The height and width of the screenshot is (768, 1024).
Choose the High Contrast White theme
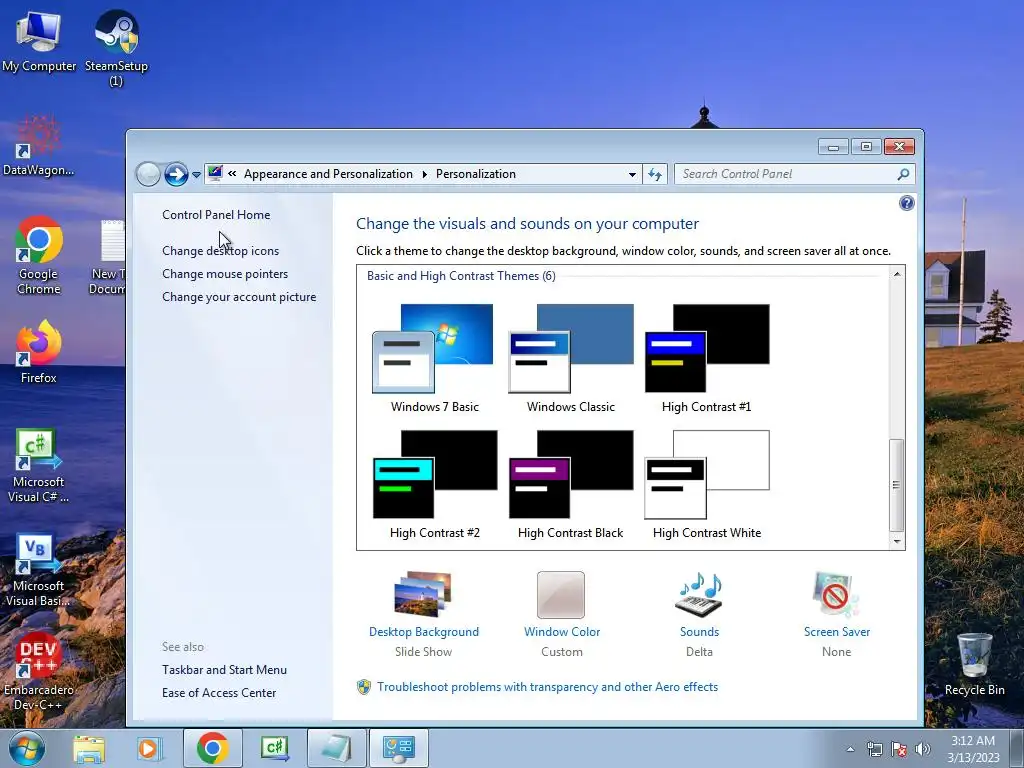707,484
